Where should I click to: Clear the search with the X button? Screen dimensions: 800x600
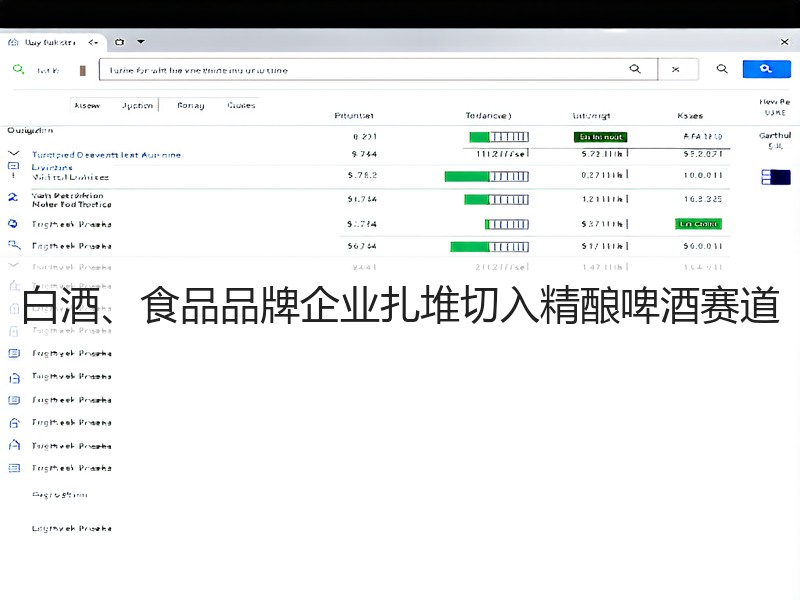(678, 69)
